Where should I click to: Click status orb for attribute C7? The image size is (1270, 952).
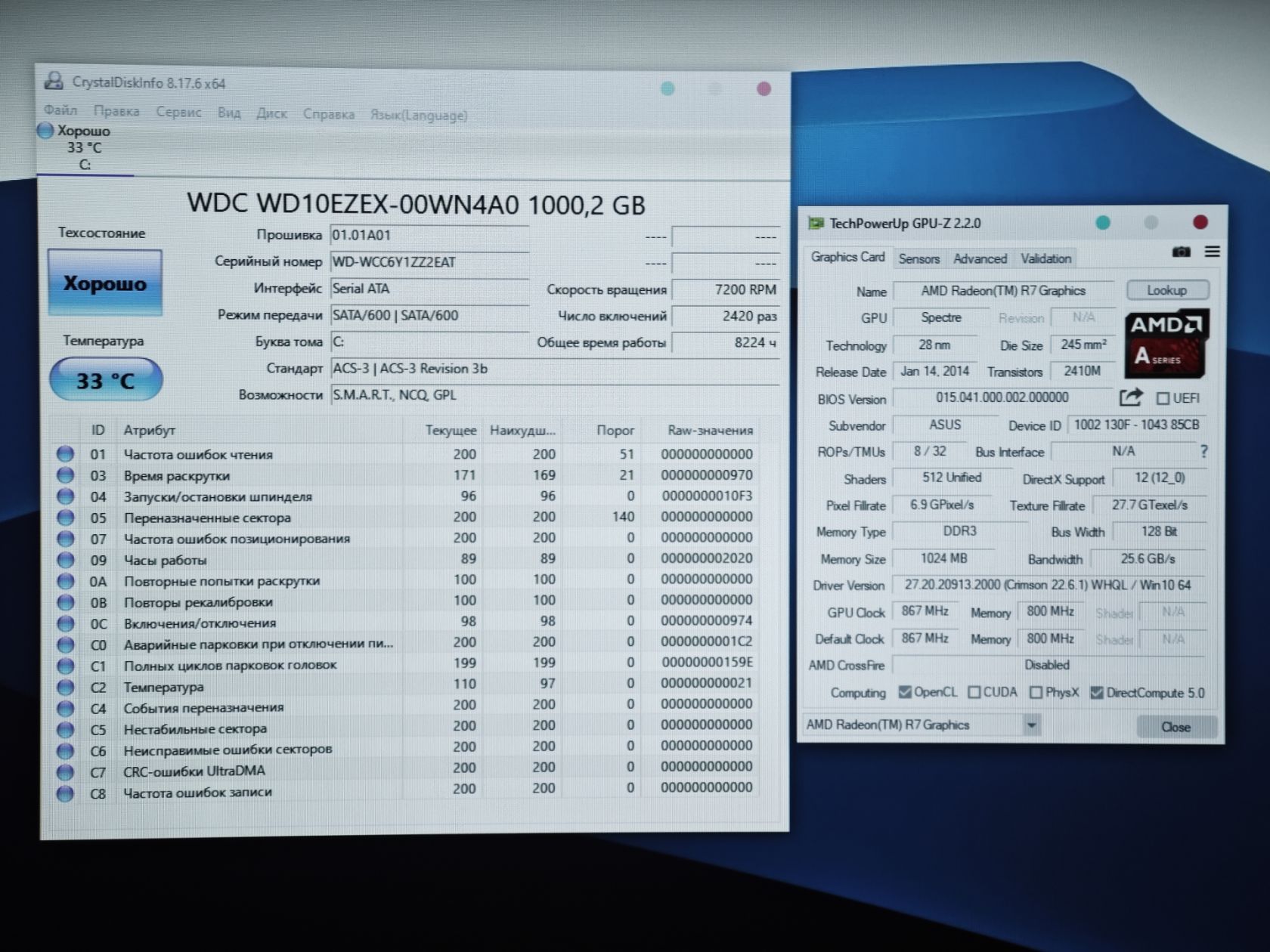[x=66, y=772]
